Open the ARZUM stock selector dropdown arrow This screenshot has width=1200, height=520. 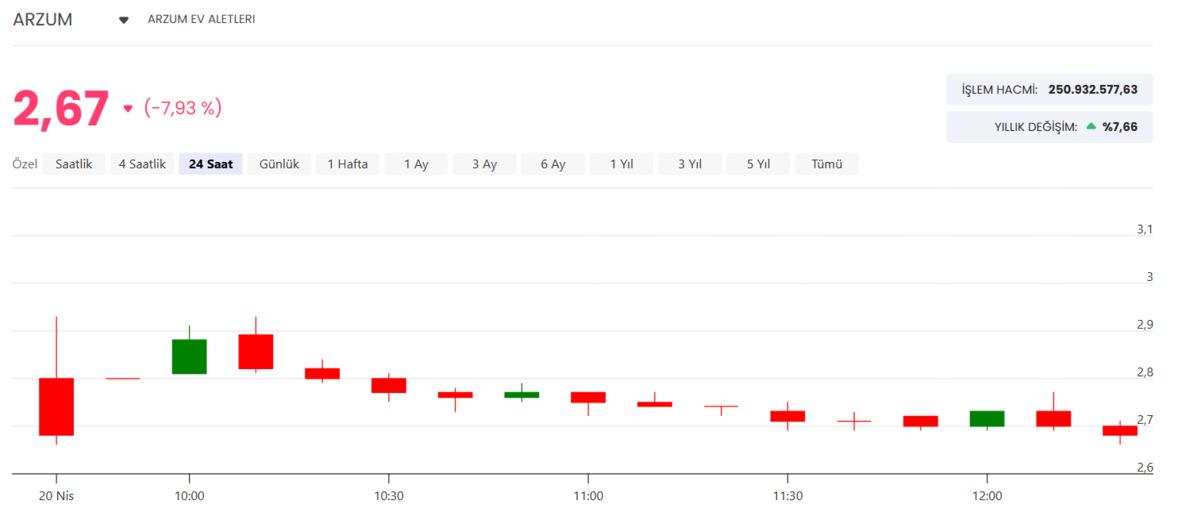(x=124, y=20)
